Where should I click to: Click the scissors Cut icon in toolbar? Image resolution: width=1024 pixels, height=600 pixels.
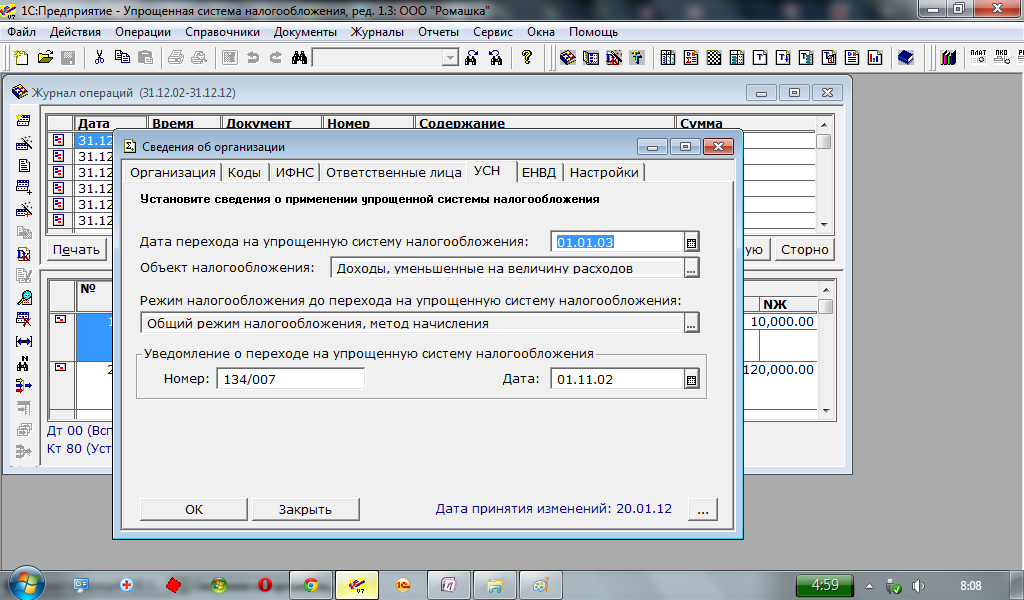point(100,58)
